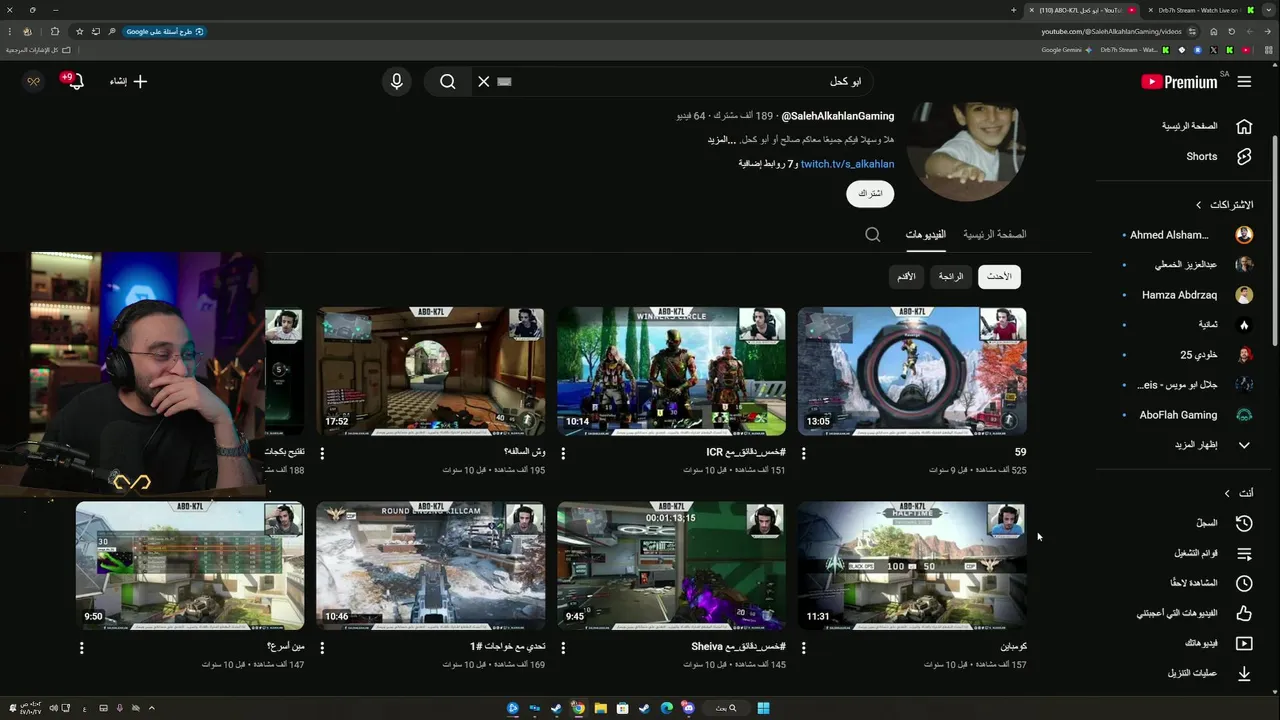Open the video title مين أسرع؟
This screenshot has width=1280, height=720.
pos(286,647)
